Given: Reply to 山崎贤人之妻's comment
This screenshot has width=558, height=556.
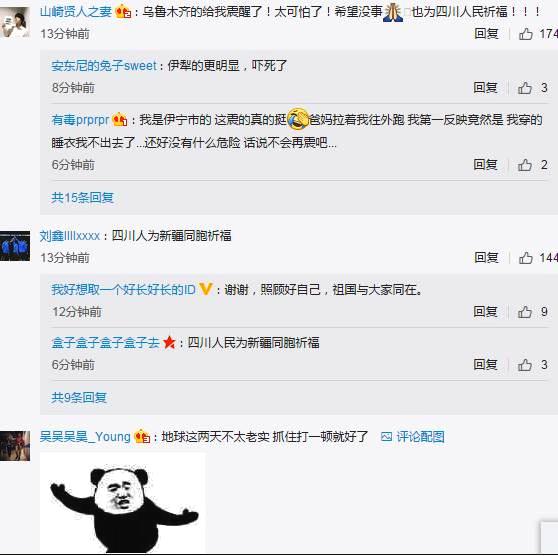Looking at the screenshot, I should (486, 34).
